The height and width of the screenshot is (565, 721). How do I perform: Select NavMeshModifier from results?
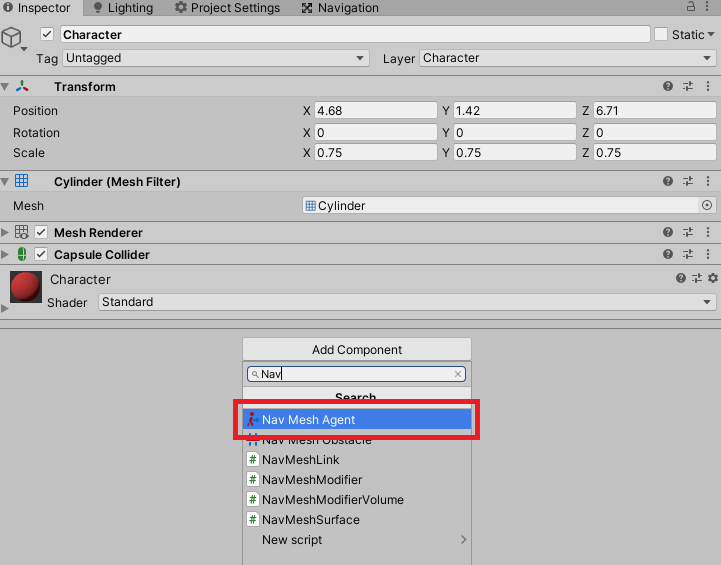coord(357,479)
